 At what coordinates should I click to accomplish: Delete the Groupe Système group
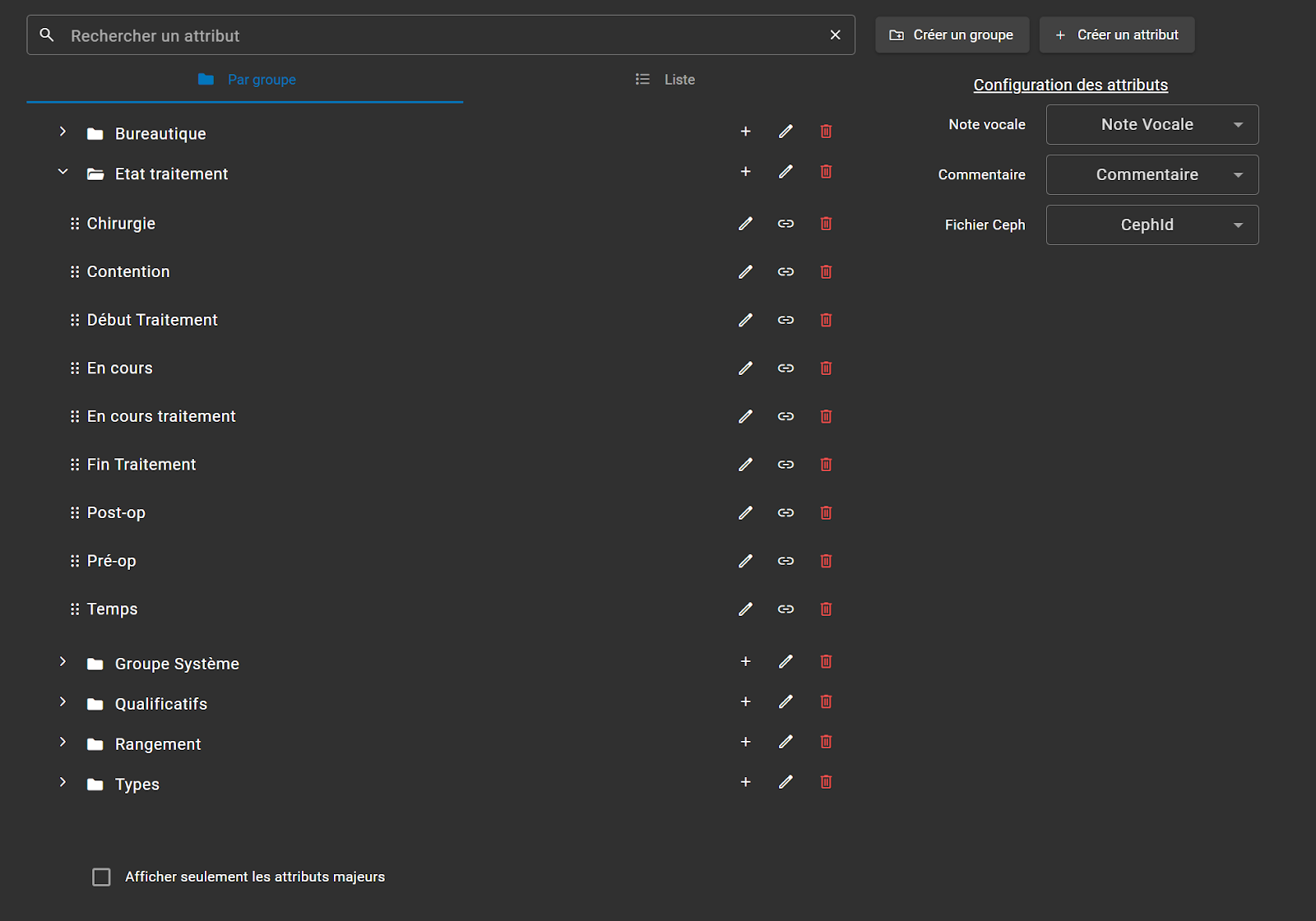pyautogui.click(x=826, y=662)
